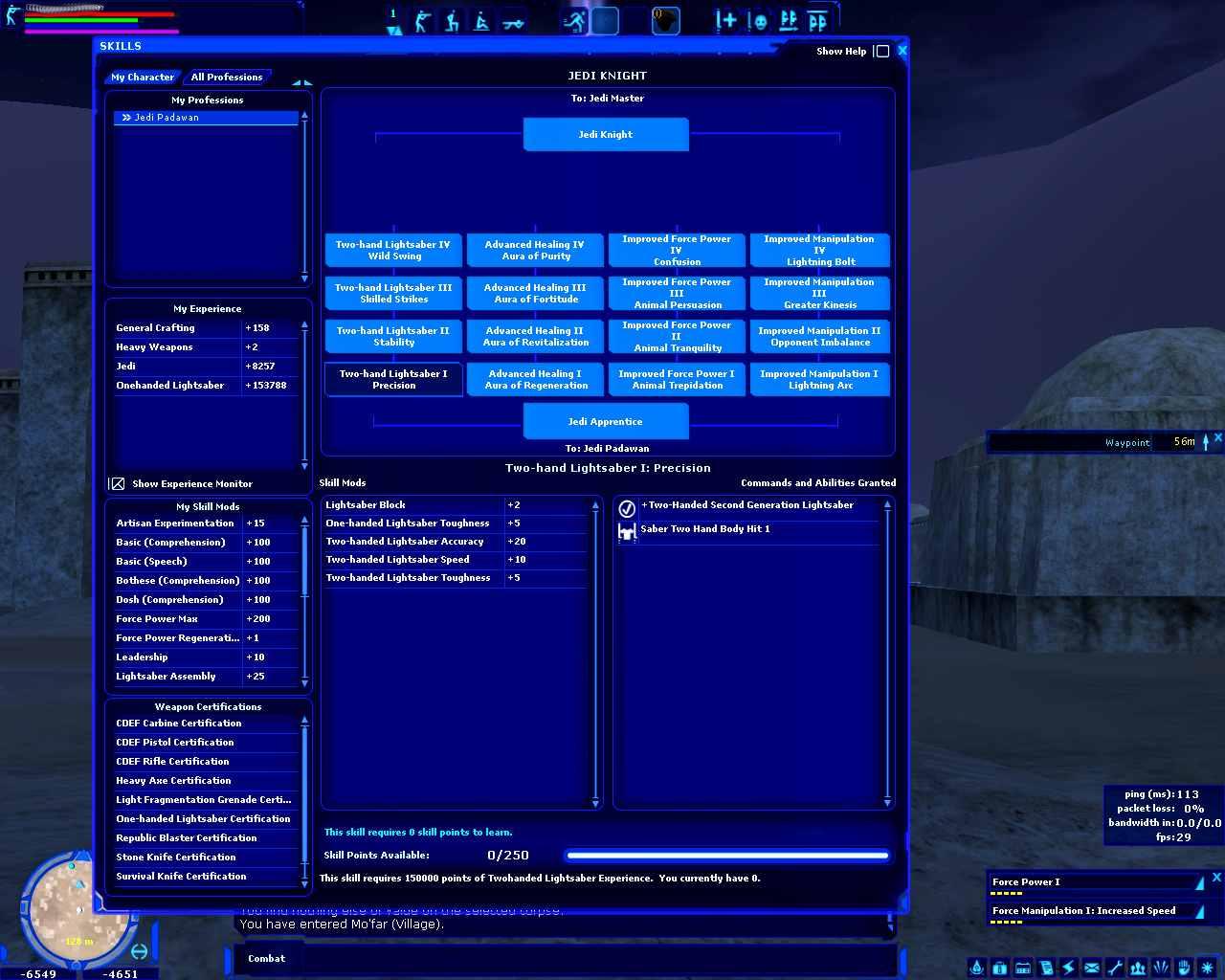Click the Saber Two Hand Body Hit 1 icon

pyautogui.click(x=627, y=532)
